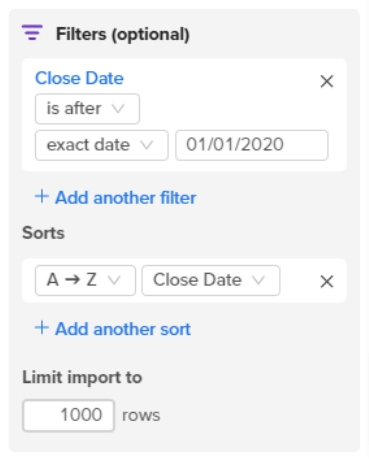Open the A → Z sort direction dropdown

(85, 280)
